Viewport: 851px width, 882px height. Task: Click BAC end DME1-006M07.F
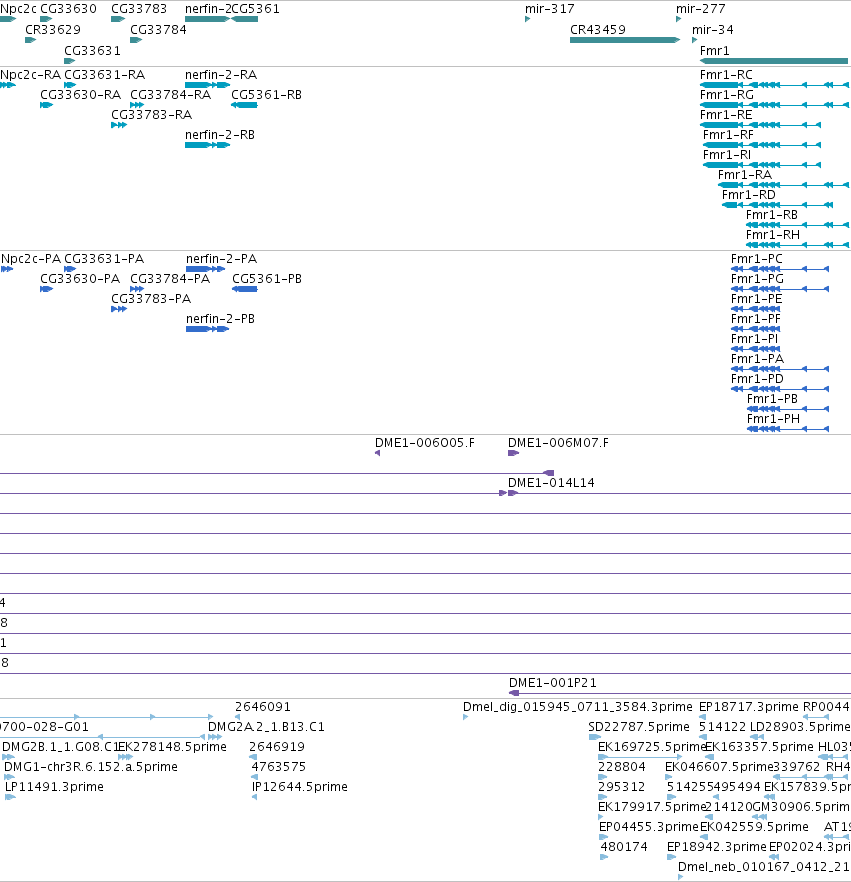click(x=558, y=443)
